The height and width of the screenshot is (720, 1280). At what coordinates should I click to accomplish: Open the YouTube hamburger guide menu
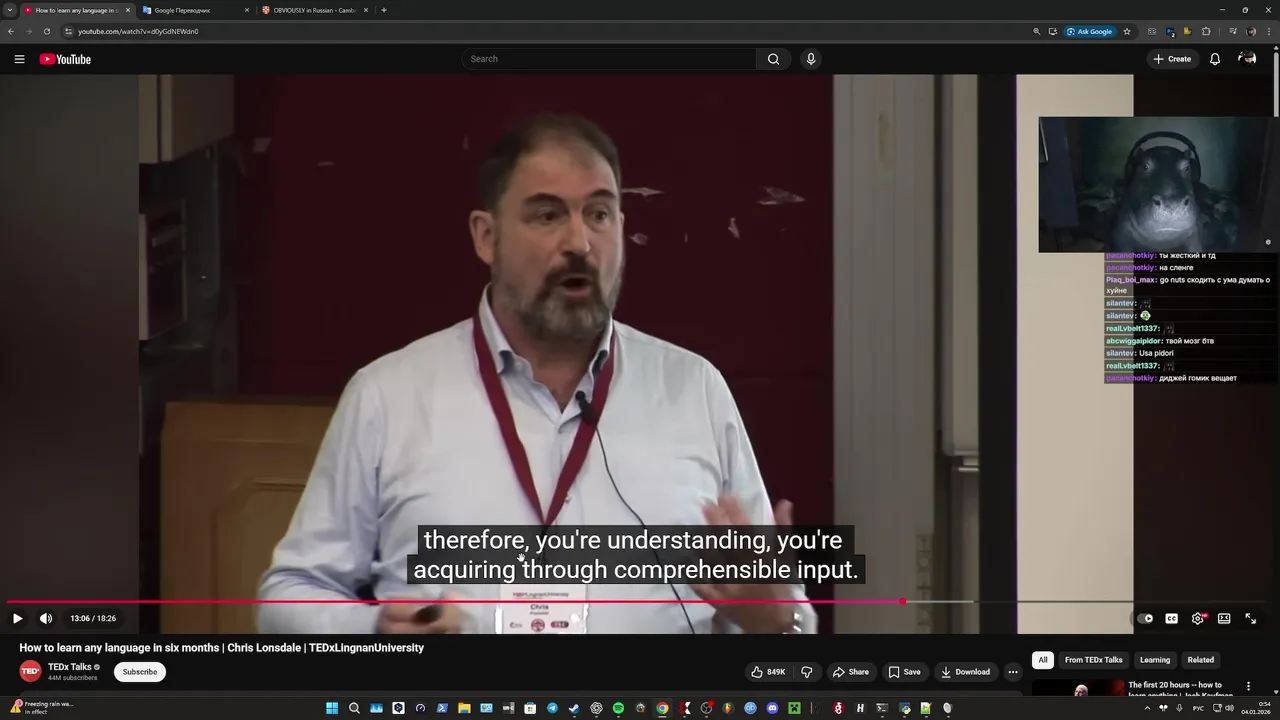19,59
